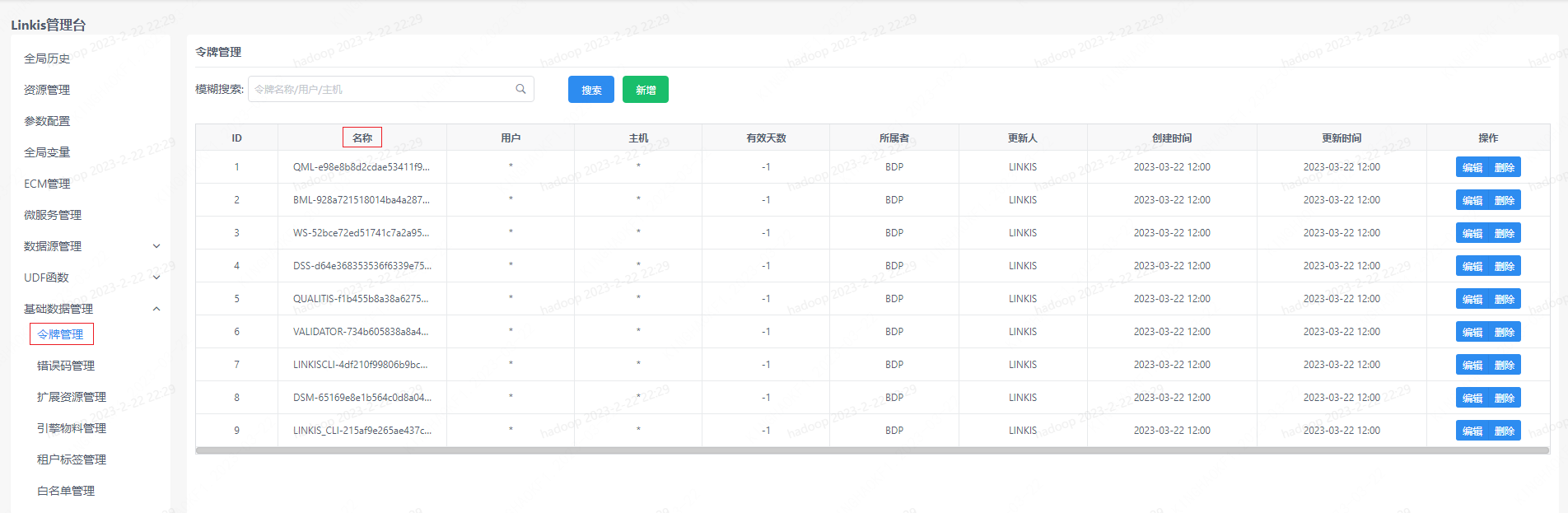Delete the LINKIS_CLI token entry
Viewport: 1568px width, 513px height.
pos(1505,431)
